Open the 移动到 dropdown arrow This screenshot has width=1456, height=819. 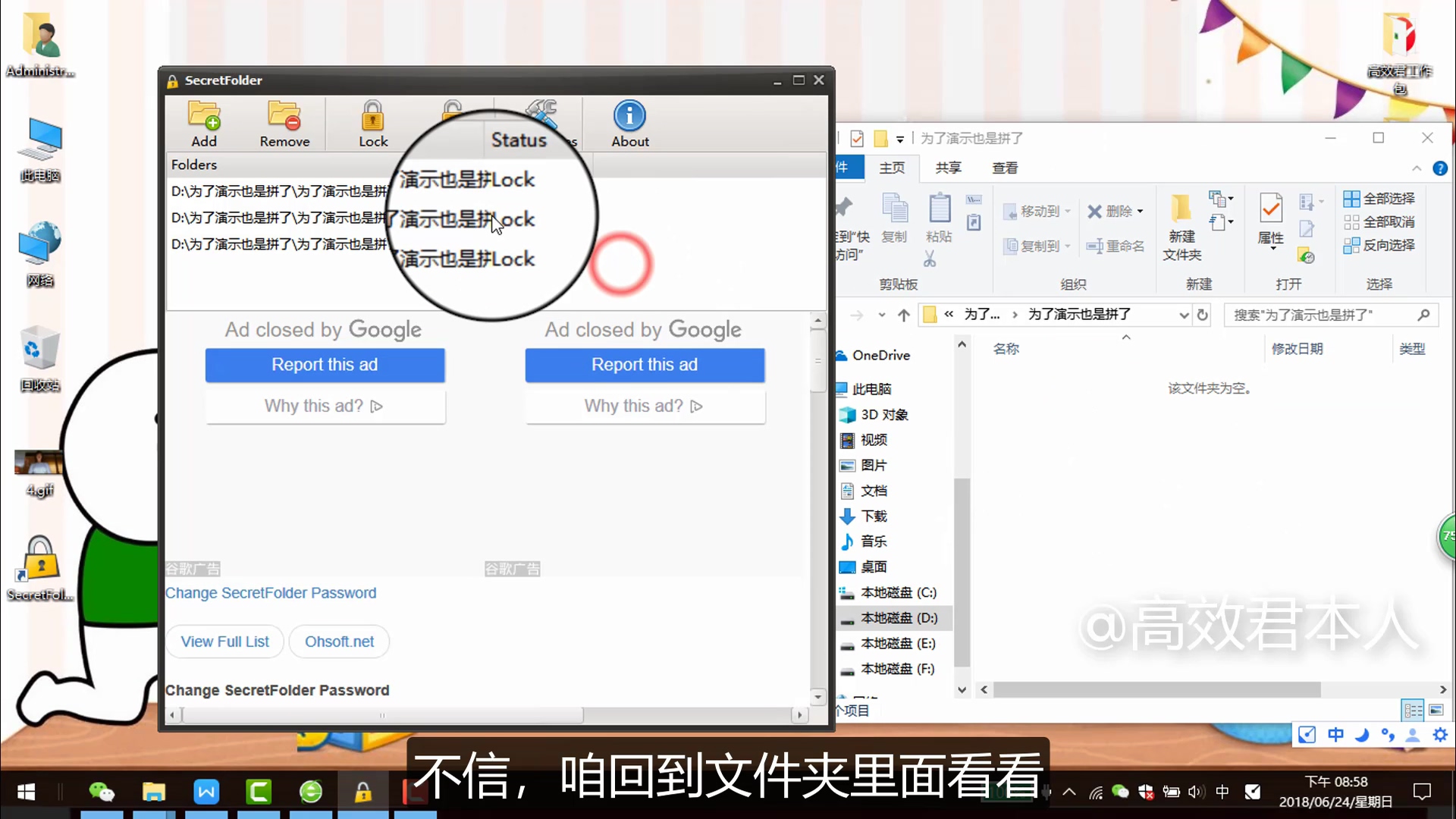(x=1067, y=212)
